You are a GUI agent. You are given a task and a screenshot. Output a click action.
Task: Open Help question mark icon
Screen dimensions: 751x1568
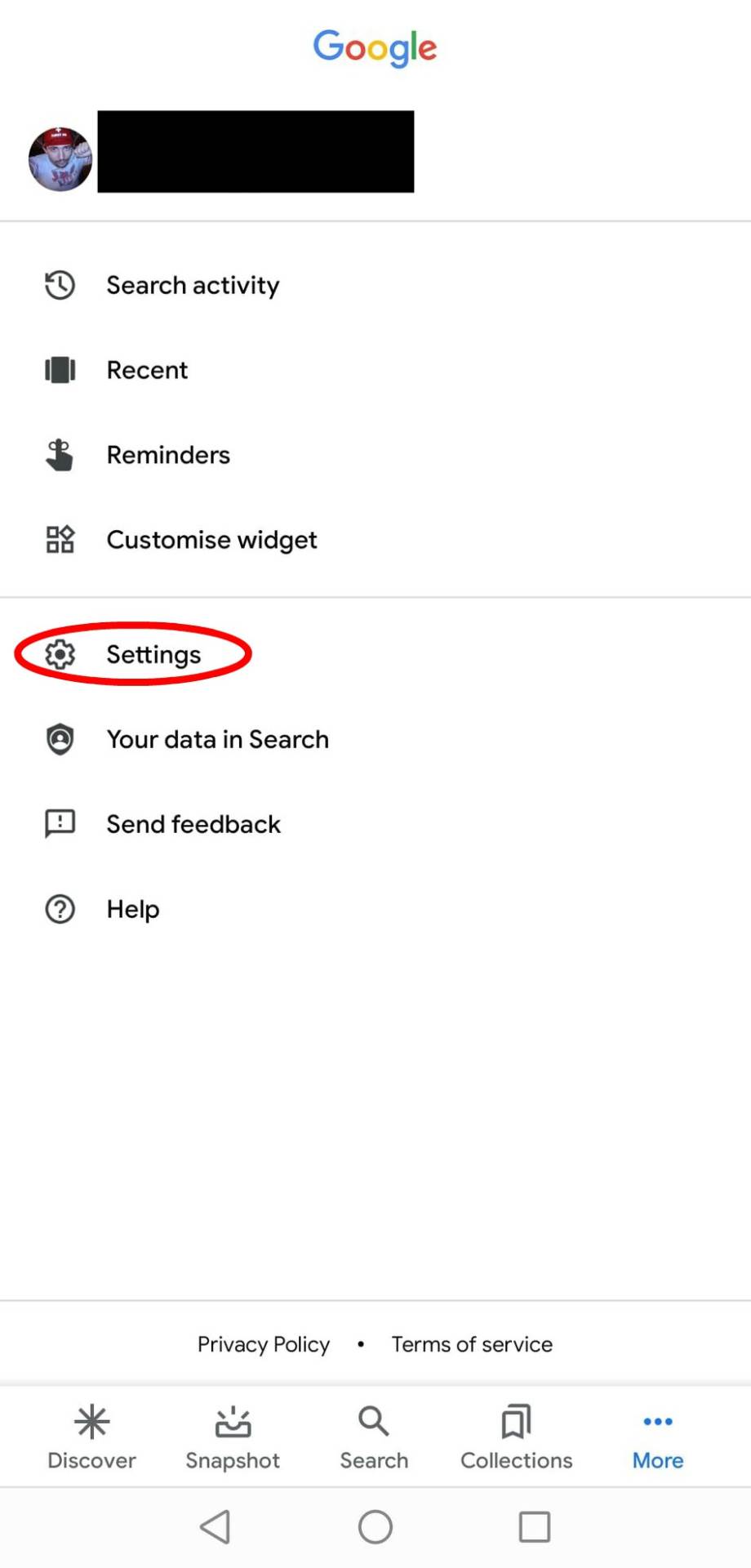(x=59, y=909)
